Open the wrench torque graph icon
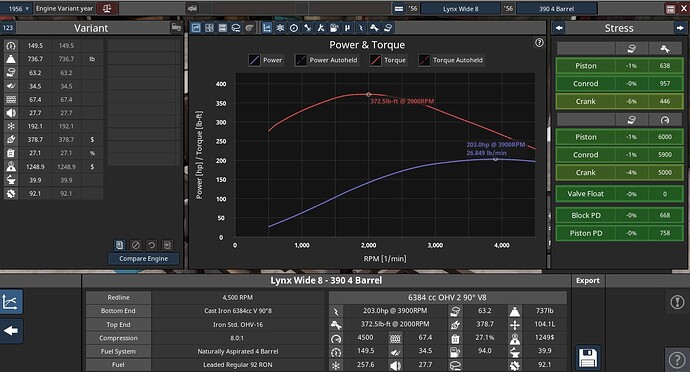The image size is (690, 372). (374, 28)
